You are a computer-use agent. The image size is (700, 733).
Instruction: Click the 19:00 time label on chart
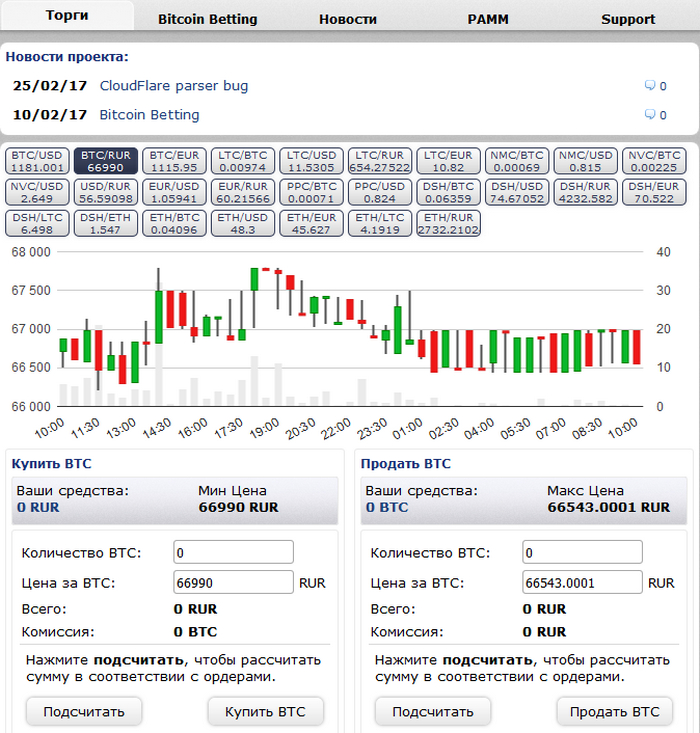[265, 428]
